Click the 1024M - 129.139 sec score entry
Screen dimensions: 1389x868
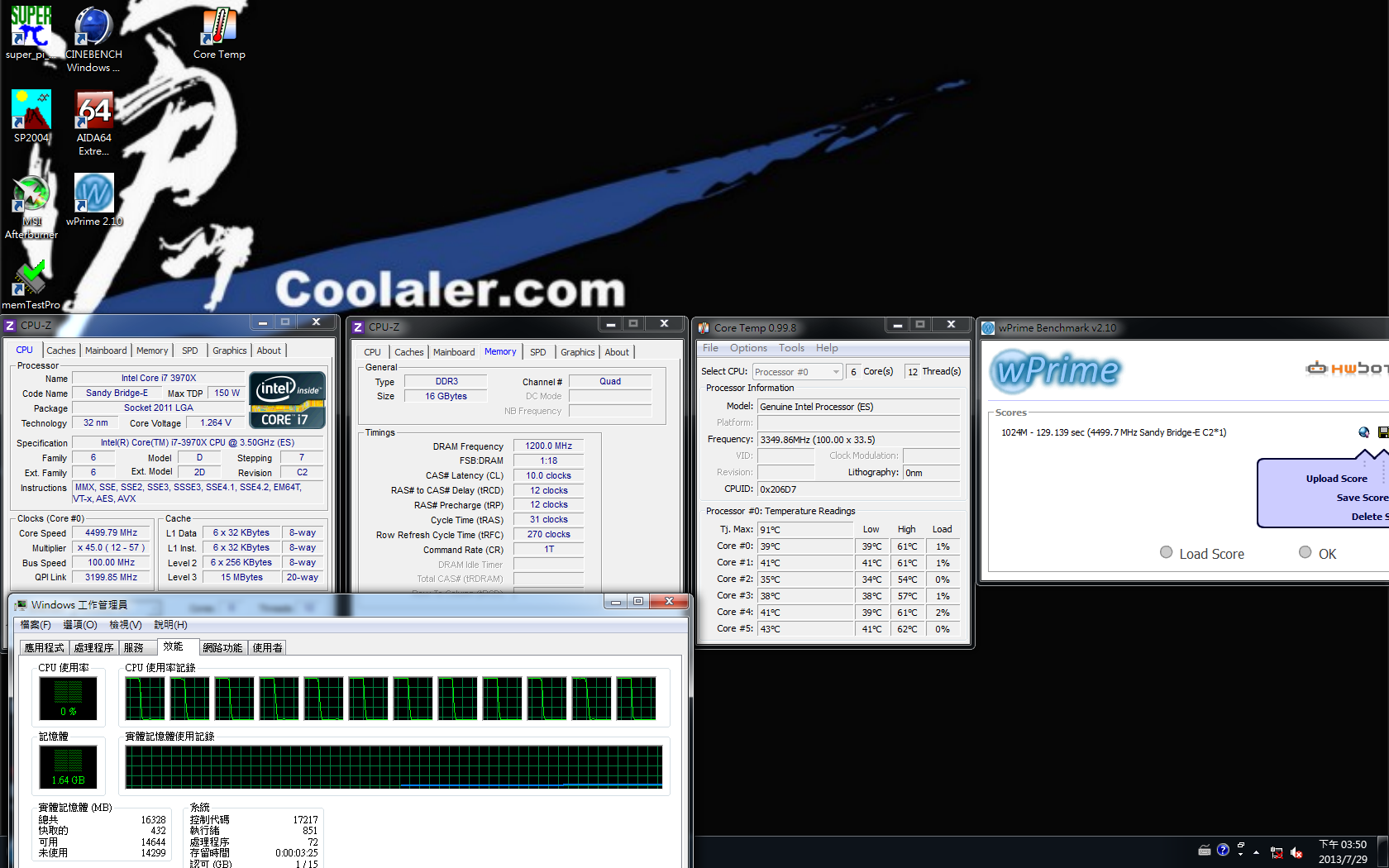pyautogui.click(x=1114, y=432)
